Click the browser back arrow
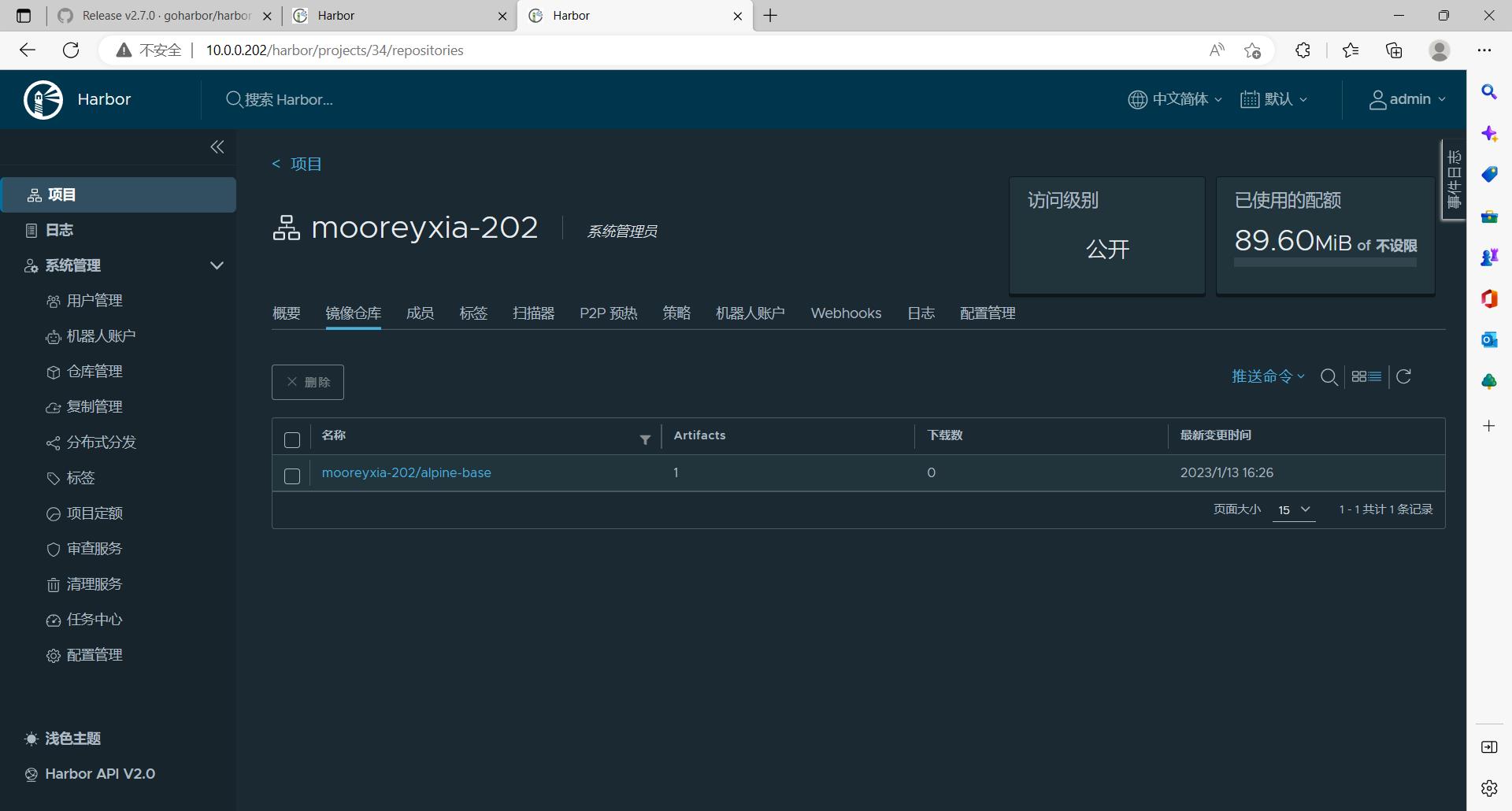This screenshot has width=1512, height=811. click(x=28, y=50)
